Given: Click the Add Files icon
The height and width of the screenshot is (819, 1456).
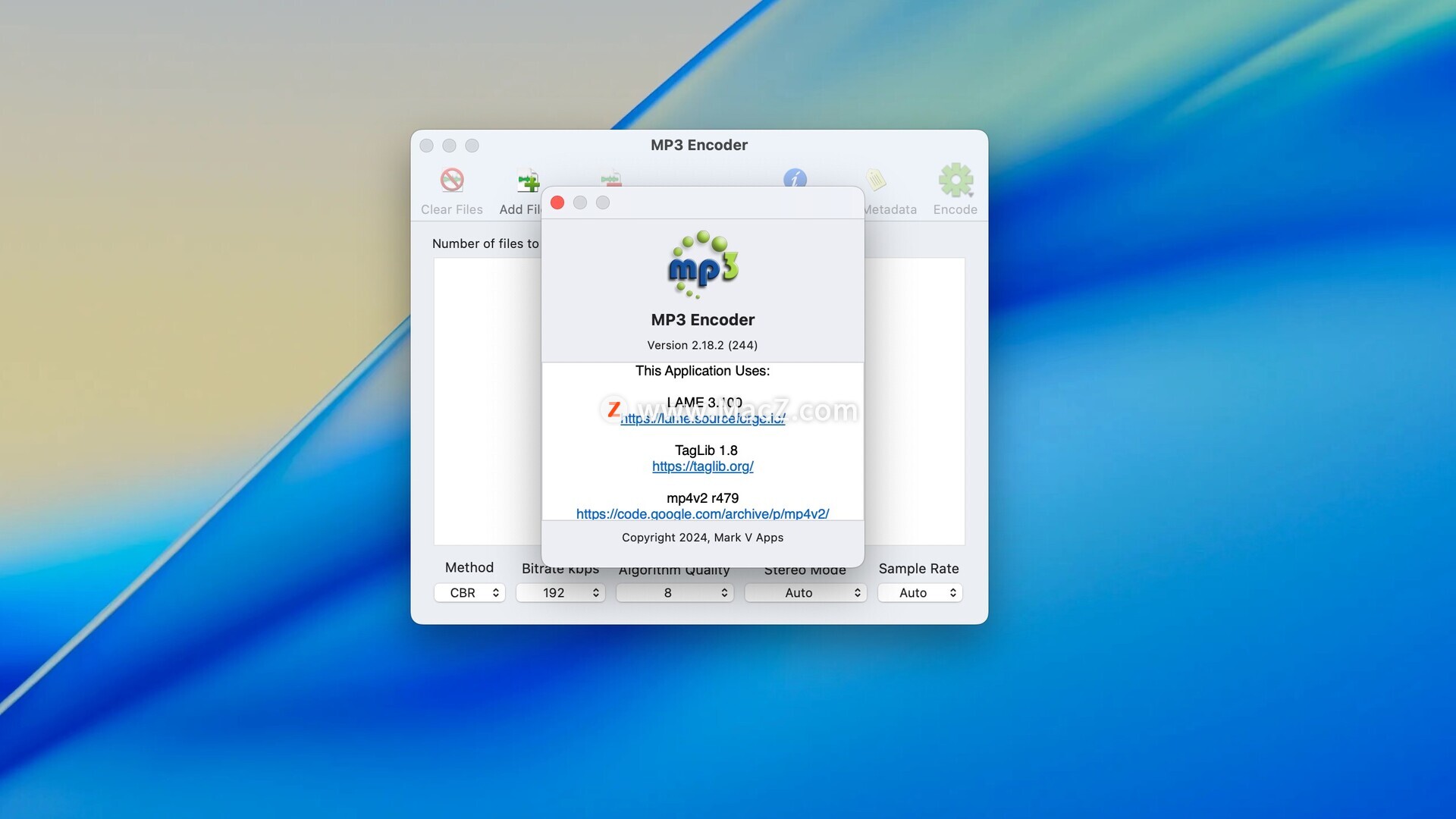Looking at the screenshot, I should pyautogui.click(x=528, y=180).
